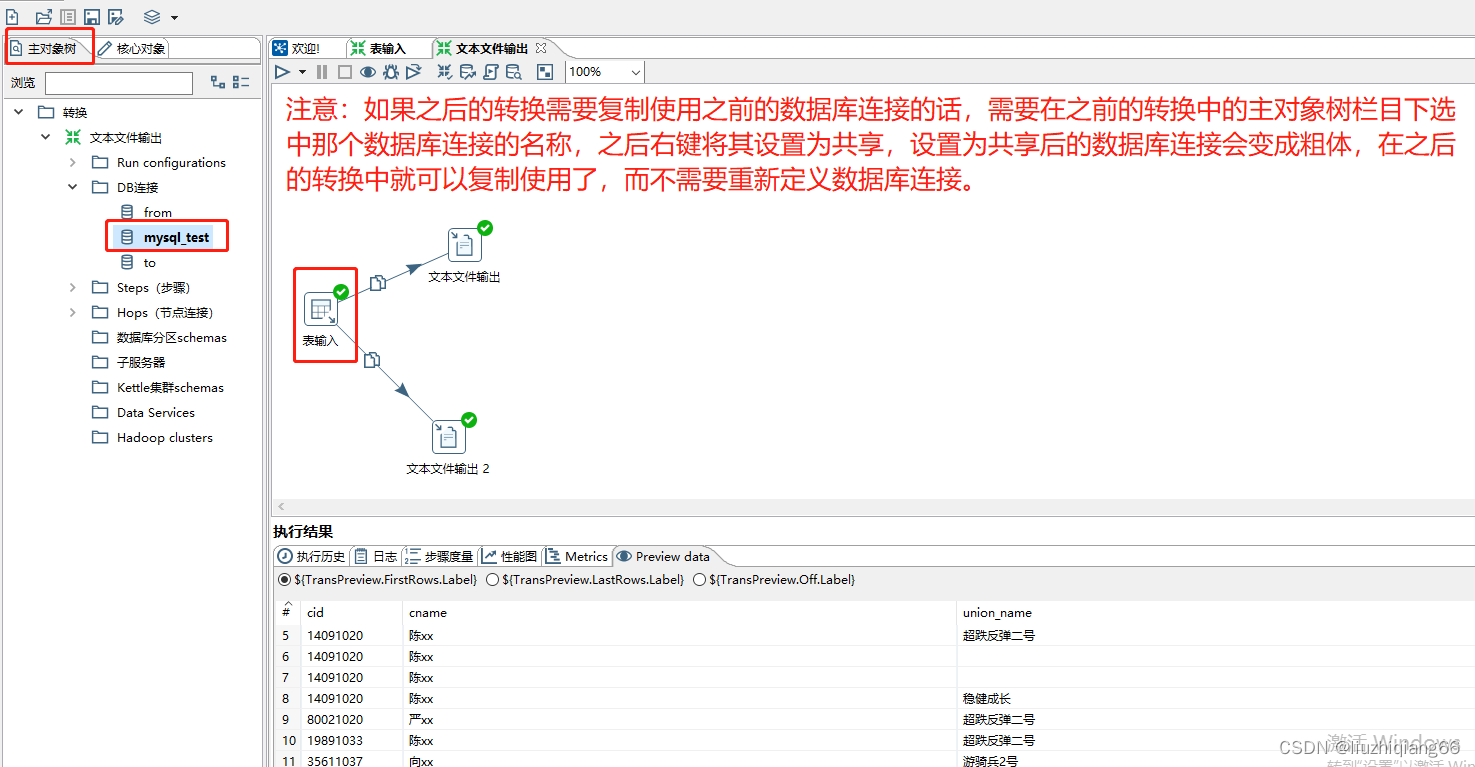Click the Explore repository icon
Screen dimensions: 1475x767
click(68, 17)
